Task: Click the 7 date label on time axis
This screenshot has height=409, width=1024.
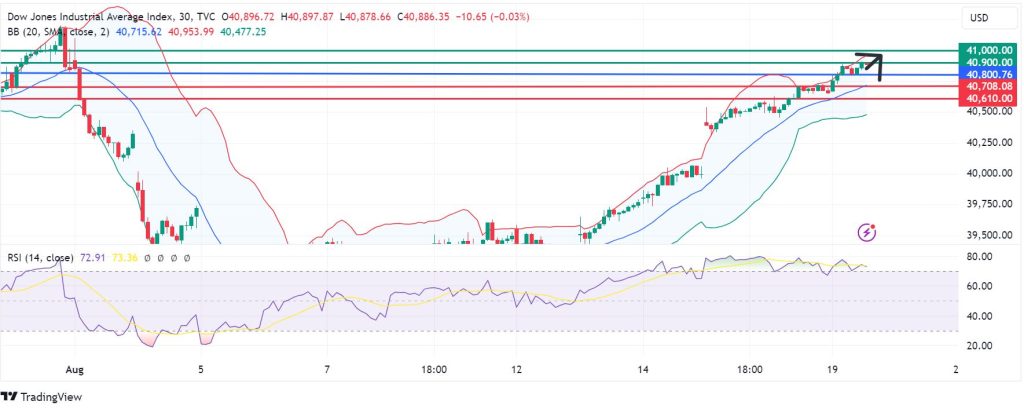Action: [x=327, y=369]
